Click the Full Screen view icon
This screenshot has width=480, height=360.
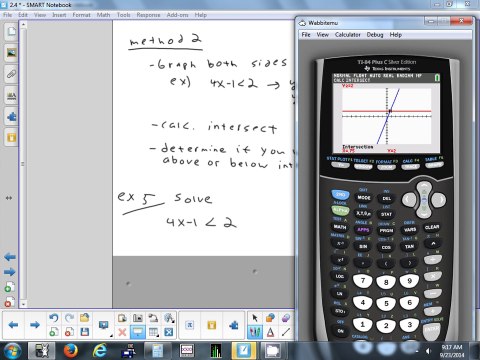click(x=169, y=332)
